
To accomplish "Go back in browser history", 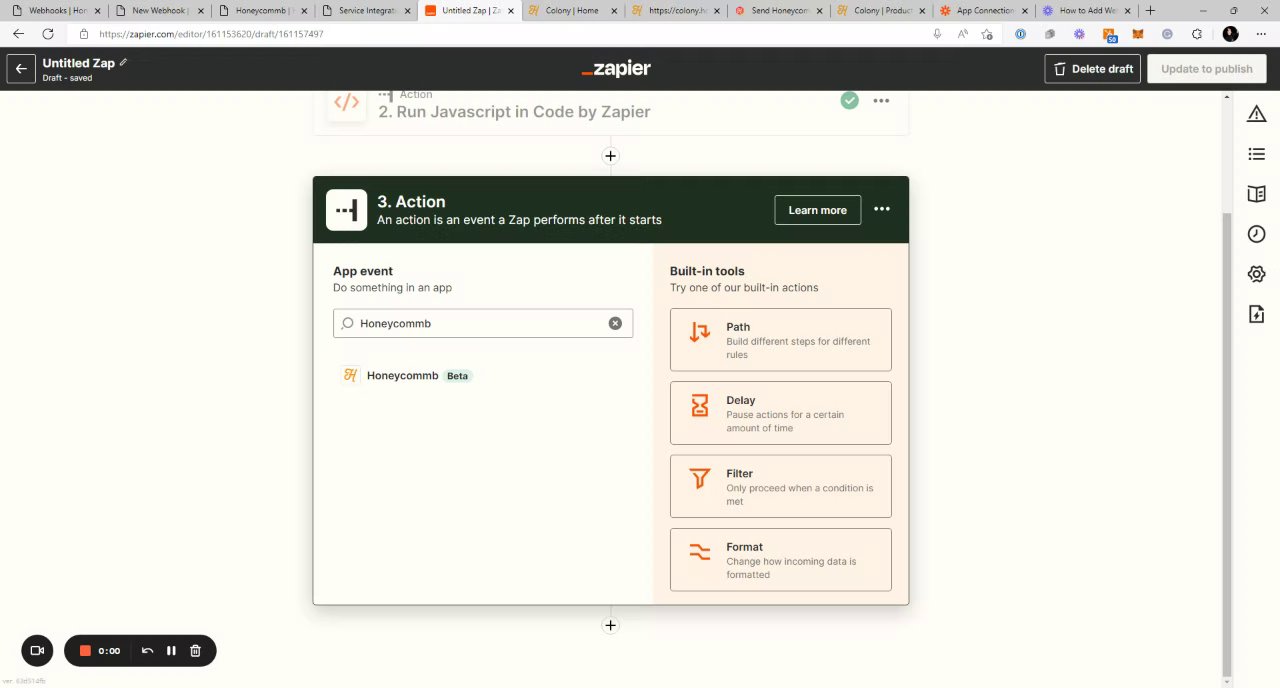I will 18,34.
